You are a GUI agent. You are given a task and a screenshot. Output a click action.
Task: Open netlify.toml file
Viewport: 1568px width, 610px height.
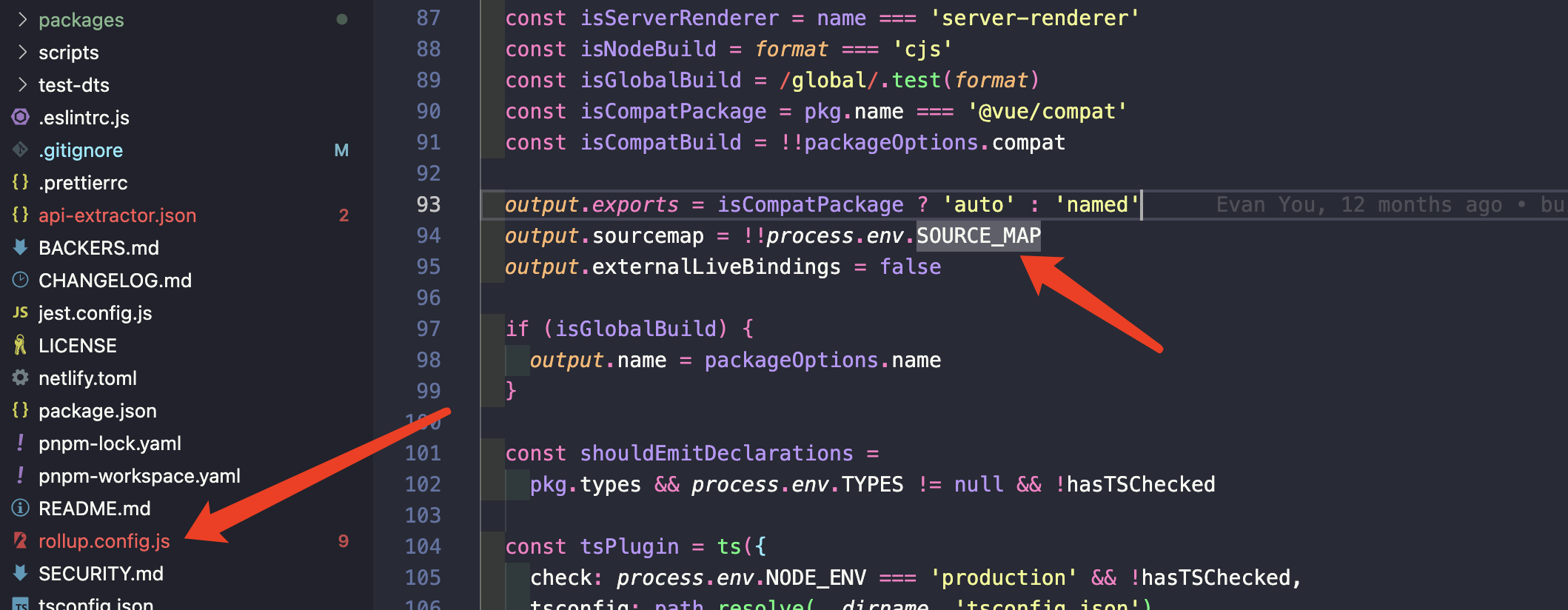click(88, 378)
